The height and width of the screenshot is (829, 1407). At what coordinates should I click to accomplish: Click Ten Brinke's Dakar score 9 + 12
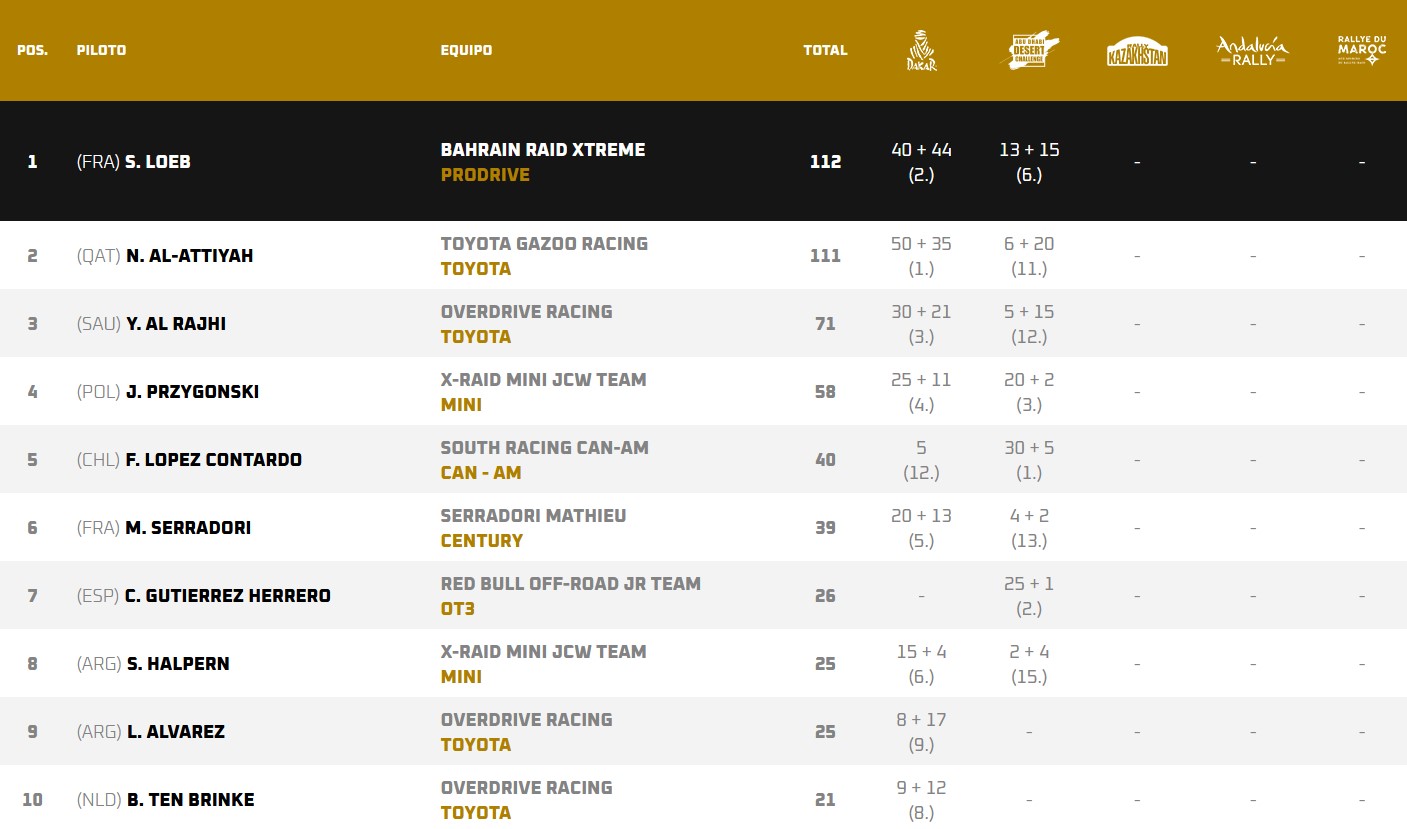921,788
